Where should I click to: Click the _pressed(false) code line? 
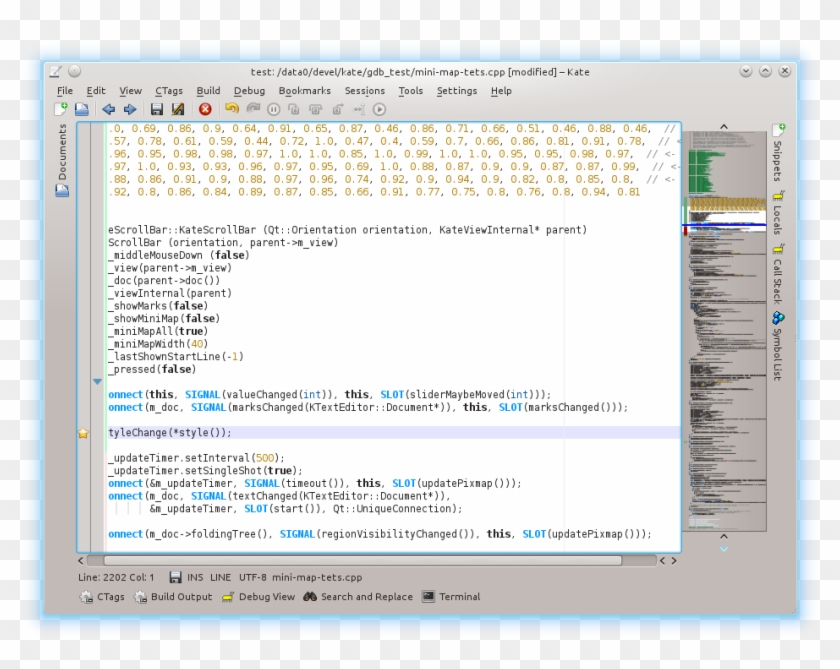coord(152,370)
